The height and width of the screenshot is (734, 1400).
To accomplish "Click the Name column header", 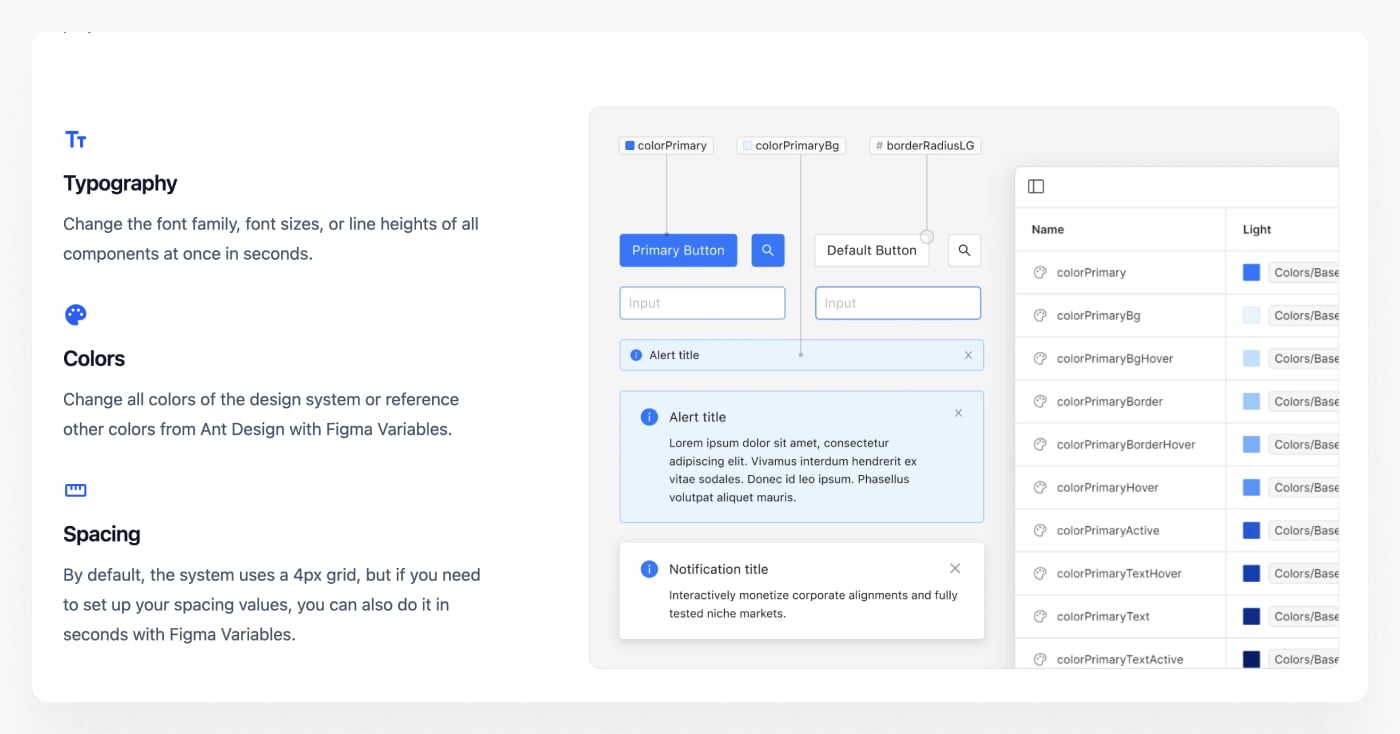I will click(1047, 229).
